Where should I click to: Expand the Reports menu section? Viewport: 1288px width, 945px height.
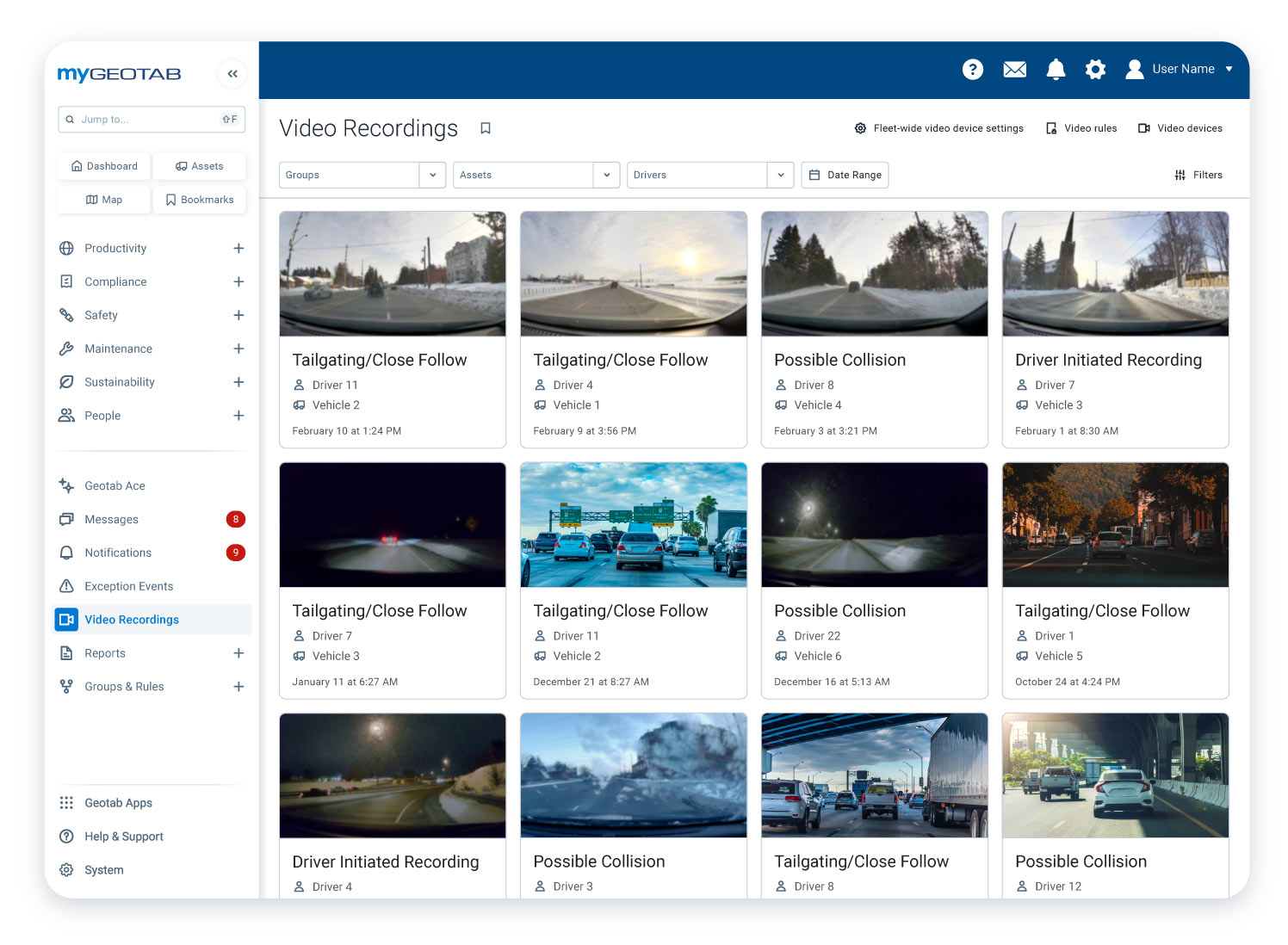[x=238, y=653]
